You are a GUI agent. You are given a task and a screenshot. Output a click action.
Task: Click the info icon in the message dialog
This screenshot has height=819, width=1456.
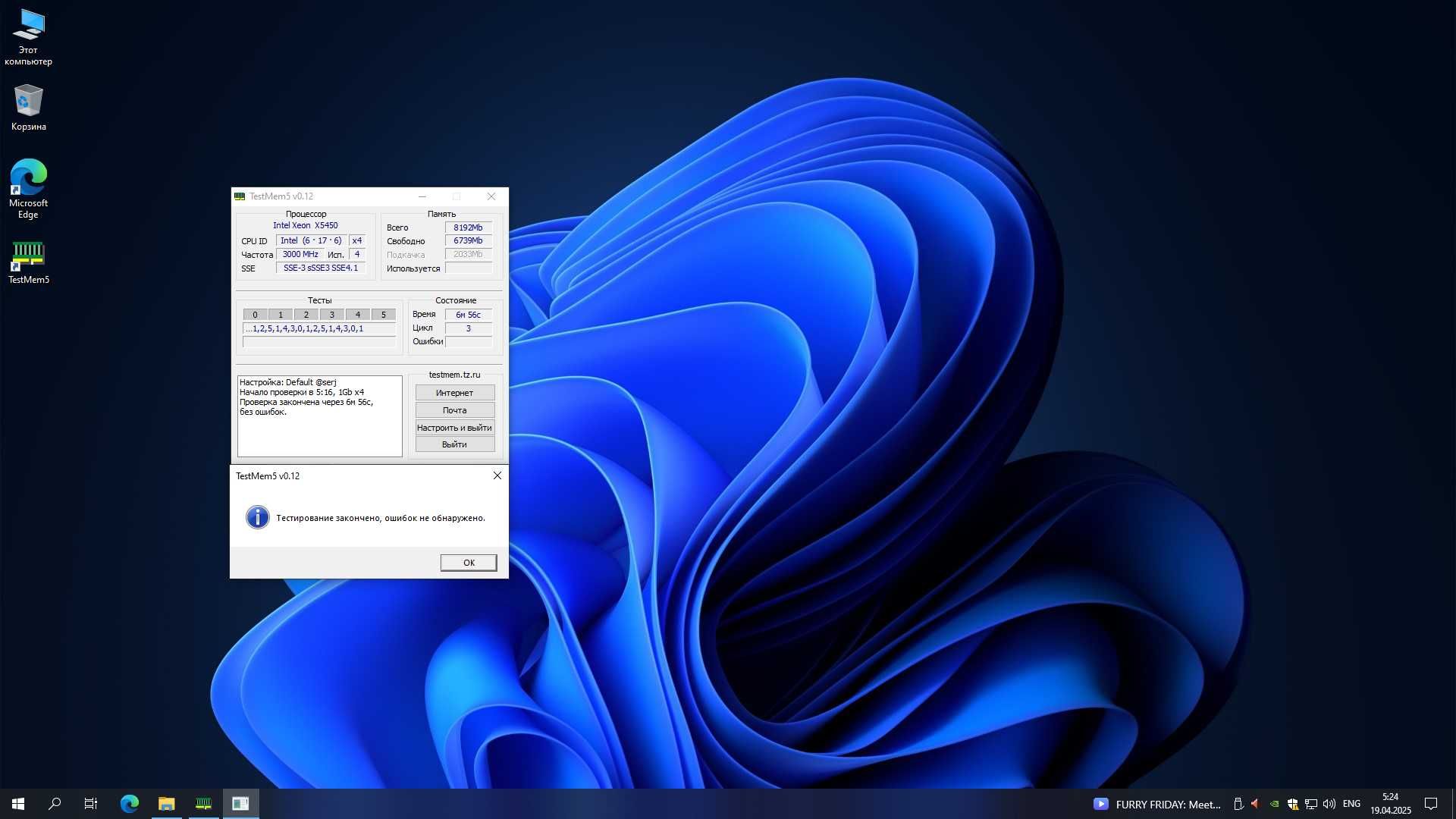[x=258, y=517]
